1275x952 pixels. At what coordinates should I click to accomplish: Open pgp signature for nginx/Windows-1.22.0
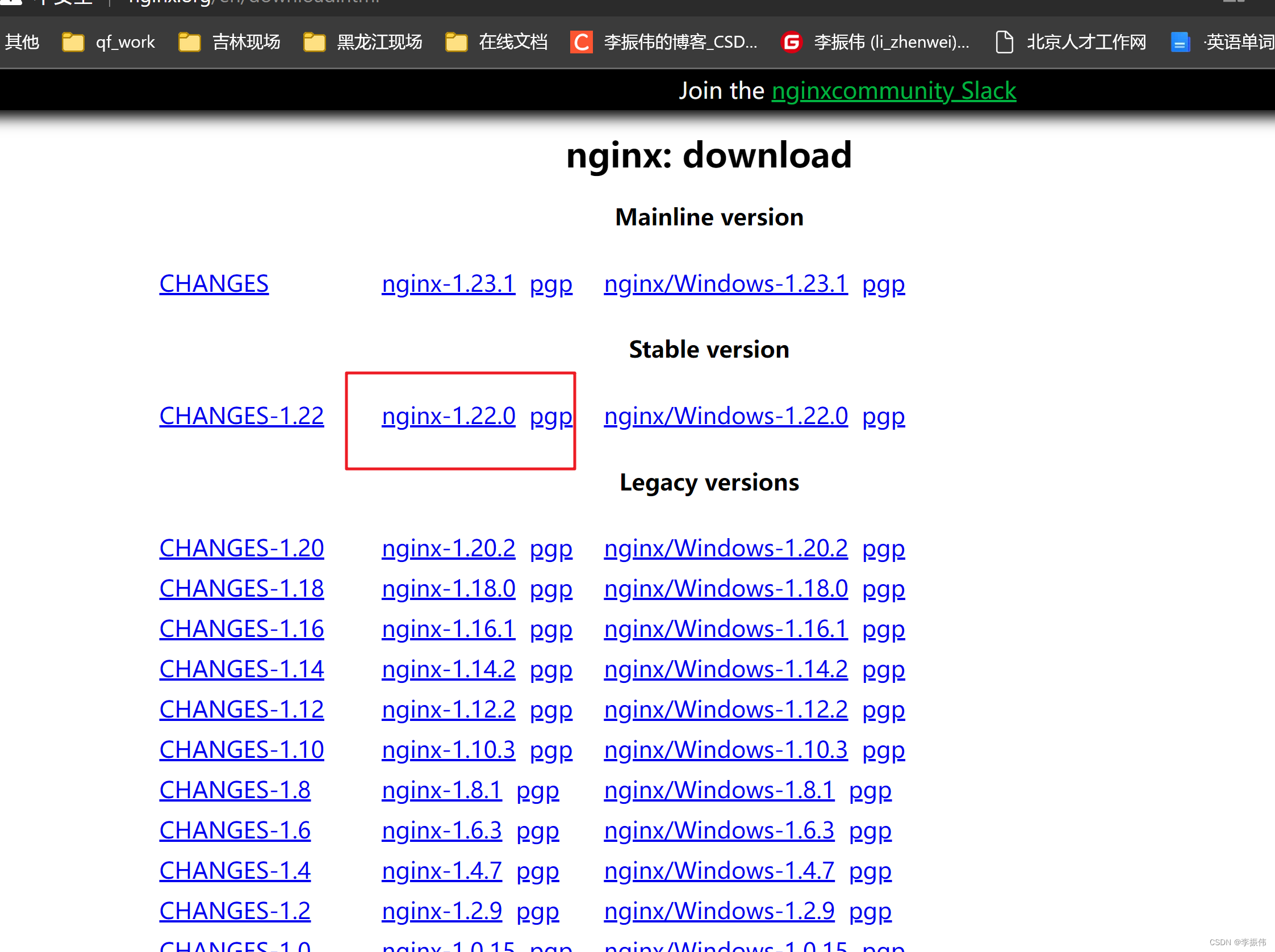884,417
